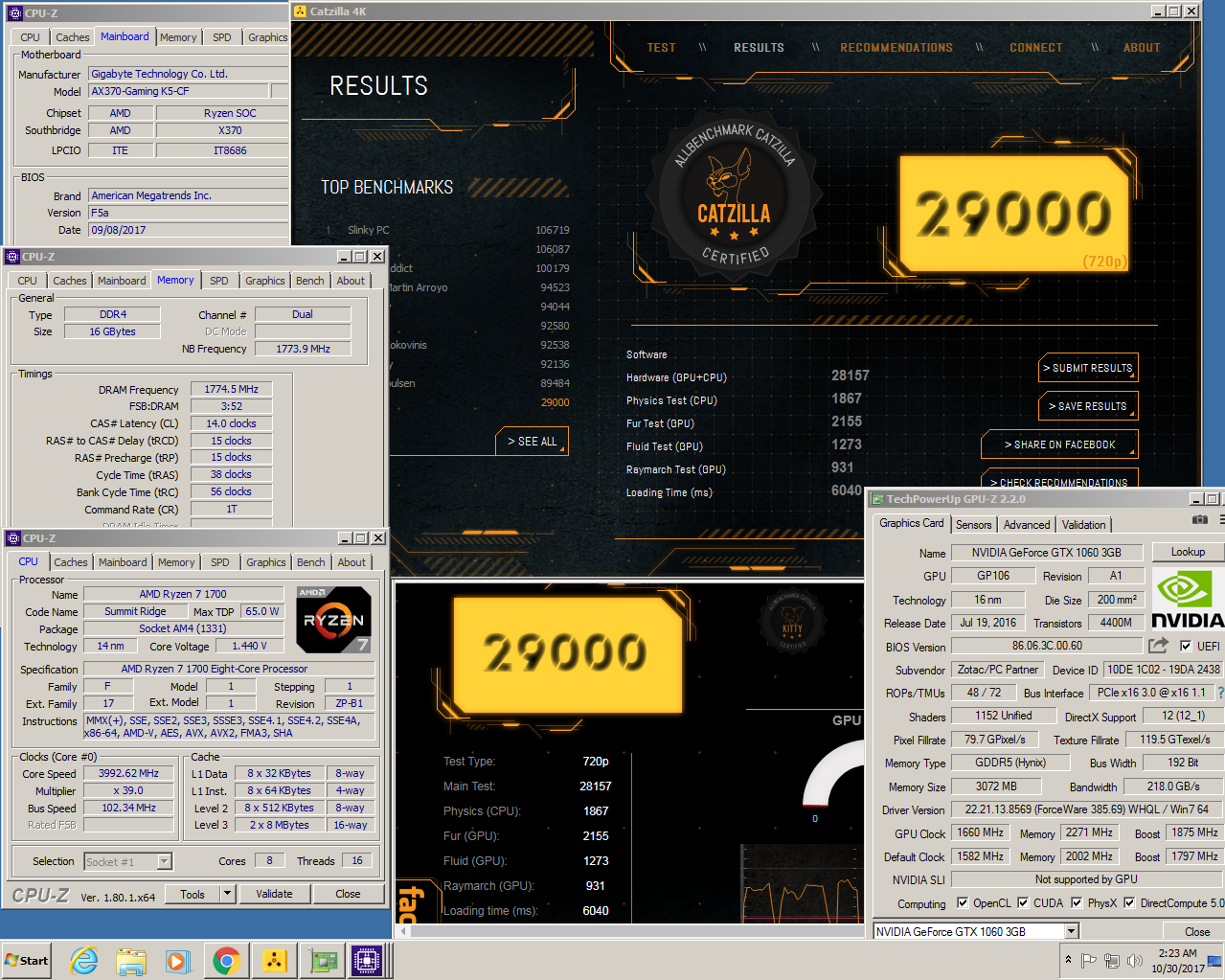Viewport: 1225px width, 980px height.
Task: Open SPD tab in top CPU-Z Mainboard window
Action: [x=222, y=37]
